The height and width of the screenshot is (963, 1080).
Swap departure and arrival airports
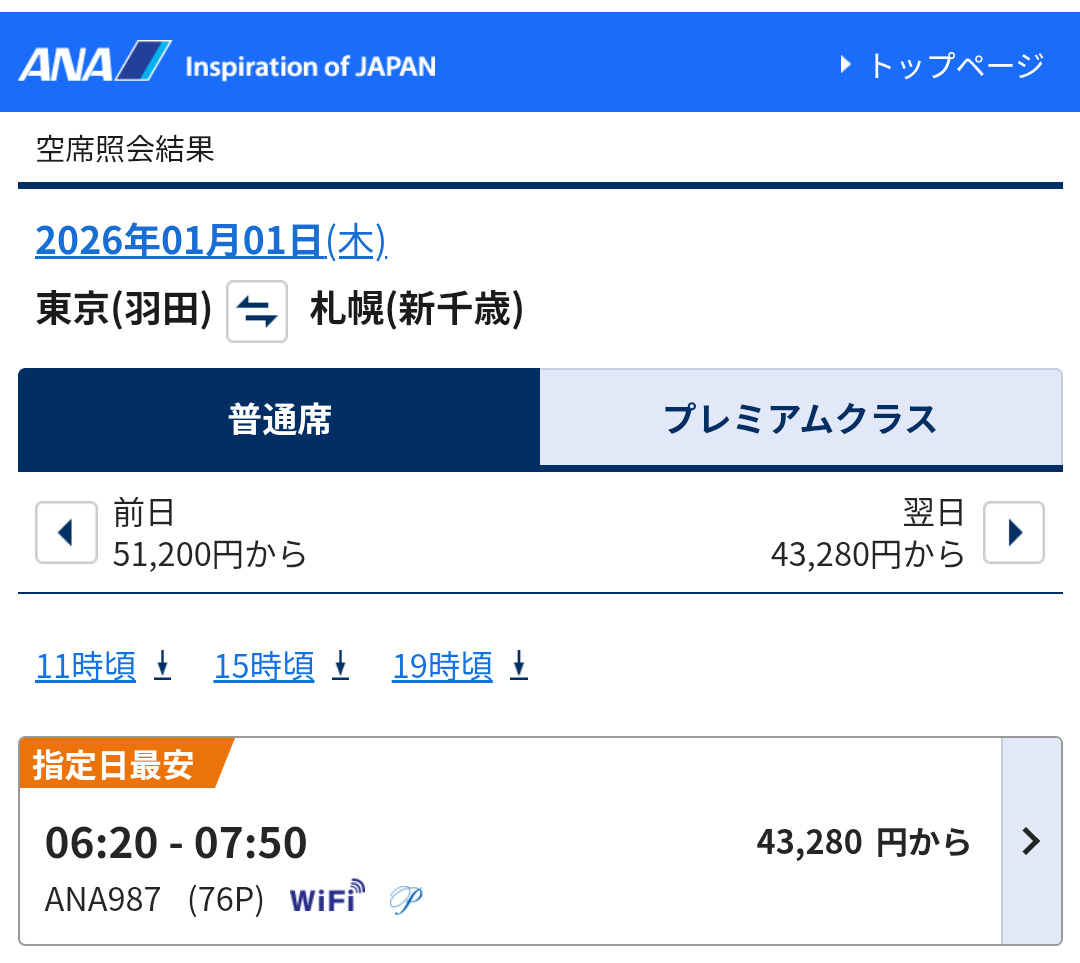click(257, 312)
